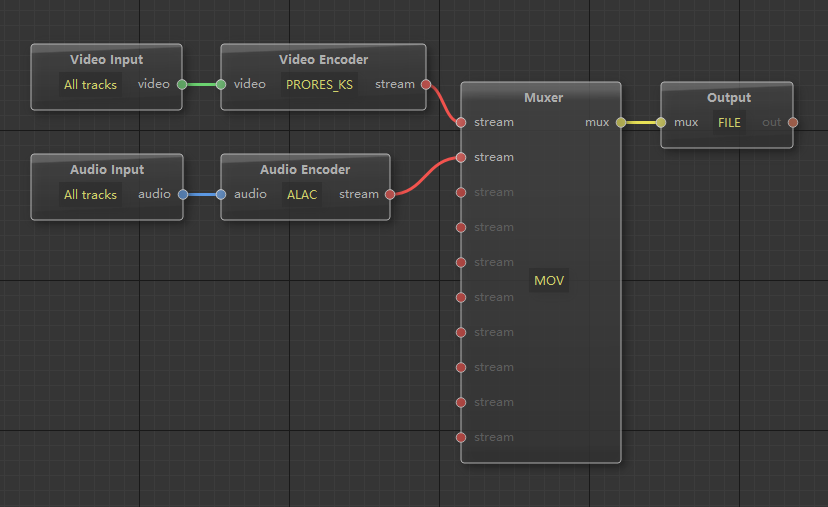Click the Video Encoder green video input port
Screen dimensions: 828x507
221,85
